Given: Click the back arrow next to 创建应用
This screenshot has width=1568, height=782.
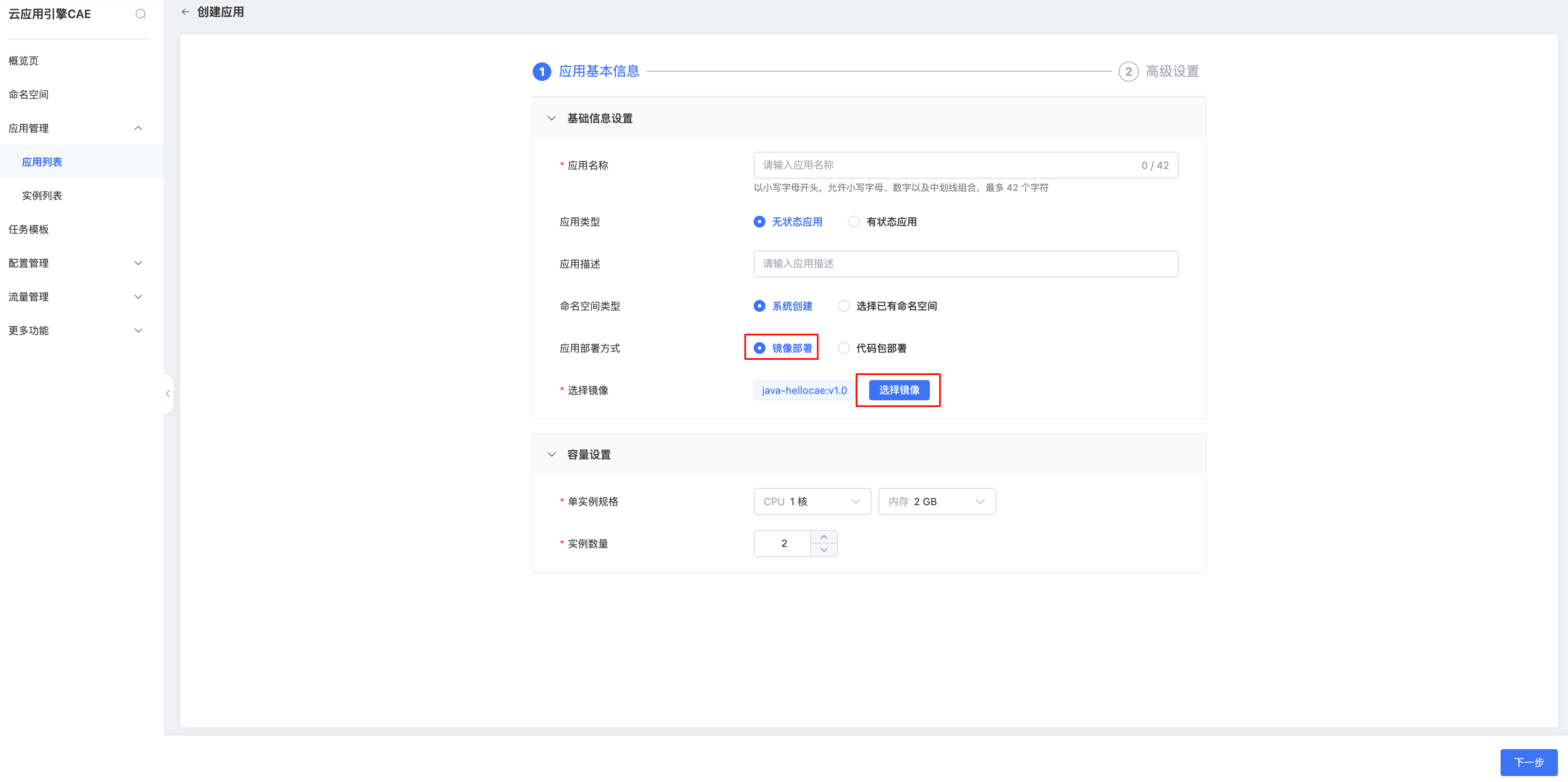Looking at the screenshot, I should tap(185, 12).
